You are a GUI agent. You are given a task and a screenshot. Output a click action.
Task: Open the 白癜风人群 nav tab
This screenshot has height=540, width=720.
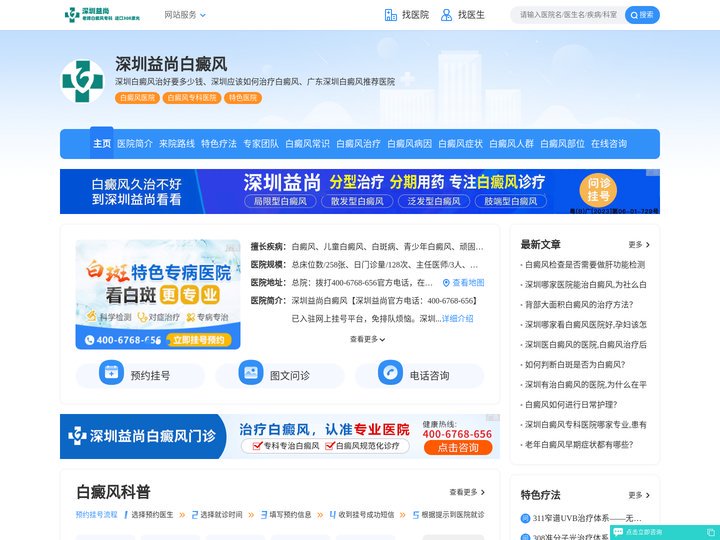click(x=512, y=143)
